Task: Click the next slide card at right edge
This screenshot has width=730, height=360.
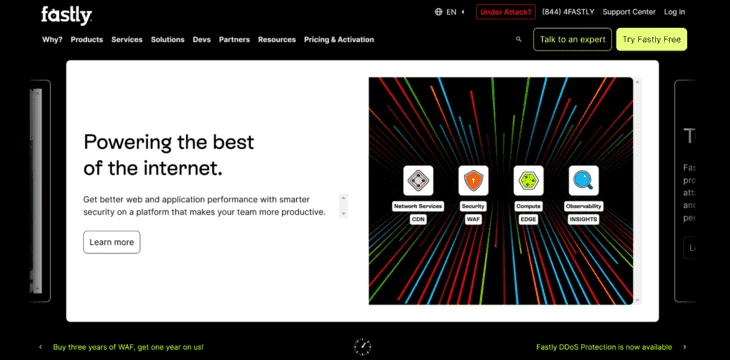Action: pyautogui.click(x=685, y=191)
